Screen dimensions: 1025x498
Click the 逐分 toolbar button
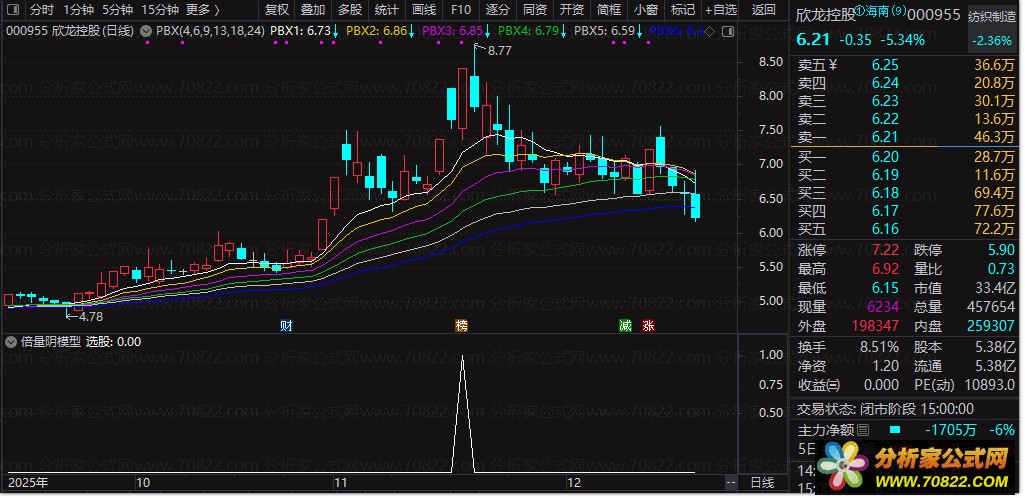click(497, 10)
